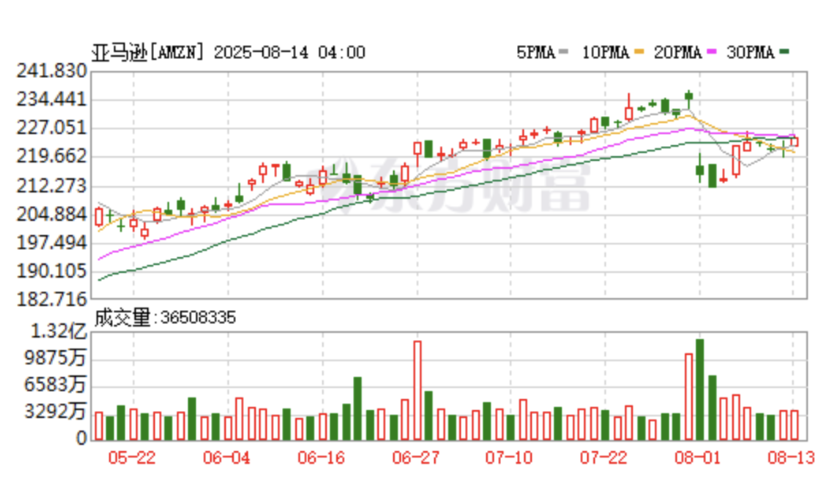Screen dimensions: 820x500
Task: Select the magenta 20PMA color marker
Action: (x=711, y=52)
